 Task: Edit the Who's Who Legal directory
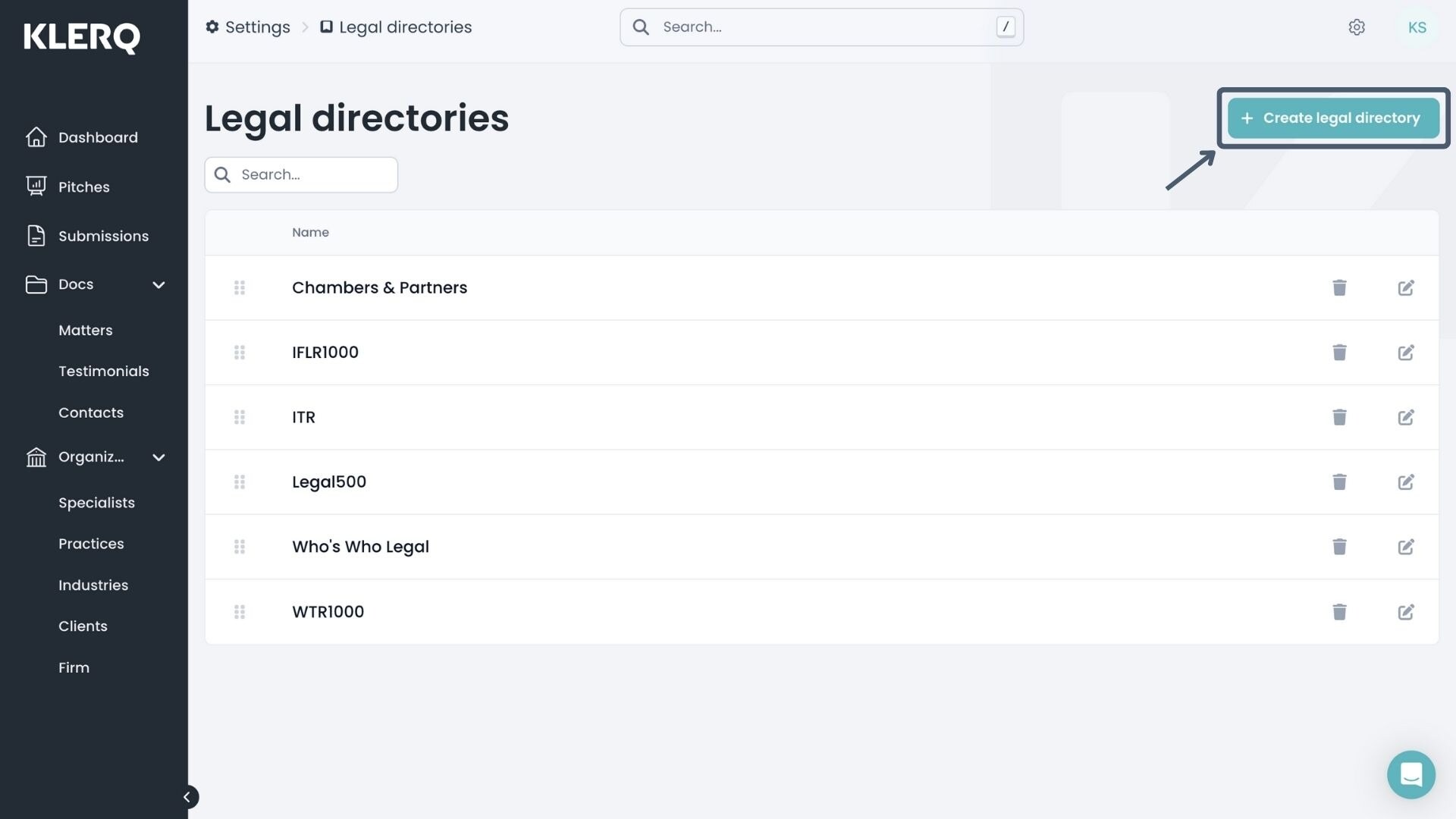click(1406, 547)
